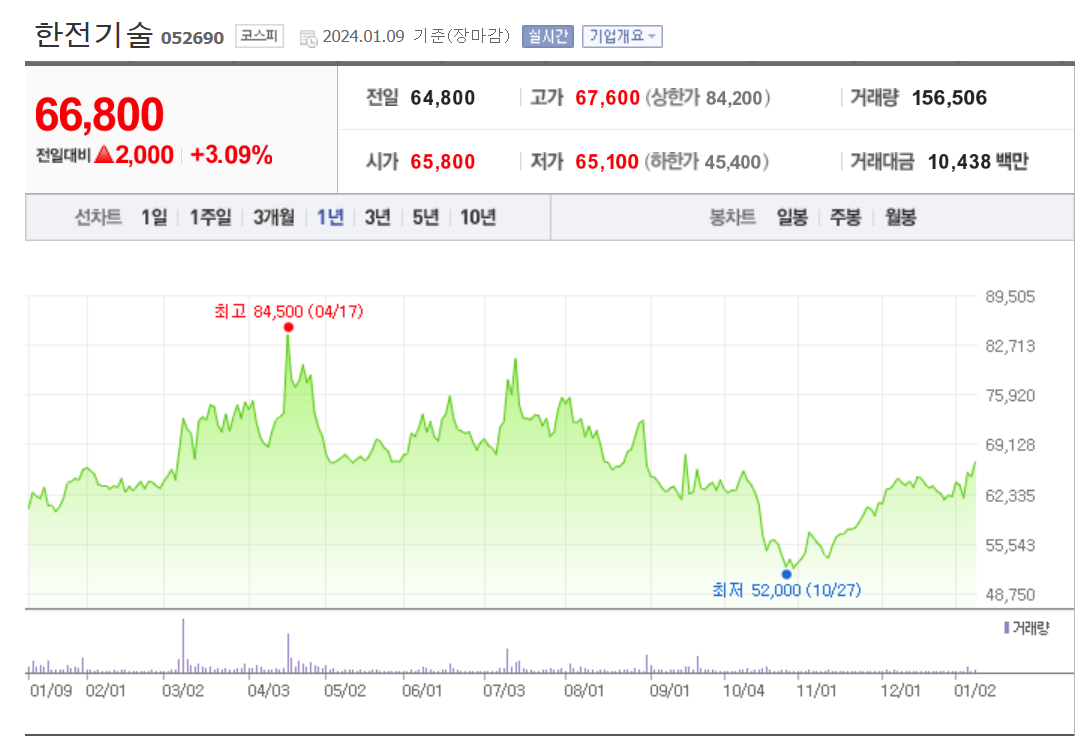Image resolution: width=1075 pixels, height=736 pixels.
Task: Click the 시가 value 65,800
Action: [x=443, y=162]
